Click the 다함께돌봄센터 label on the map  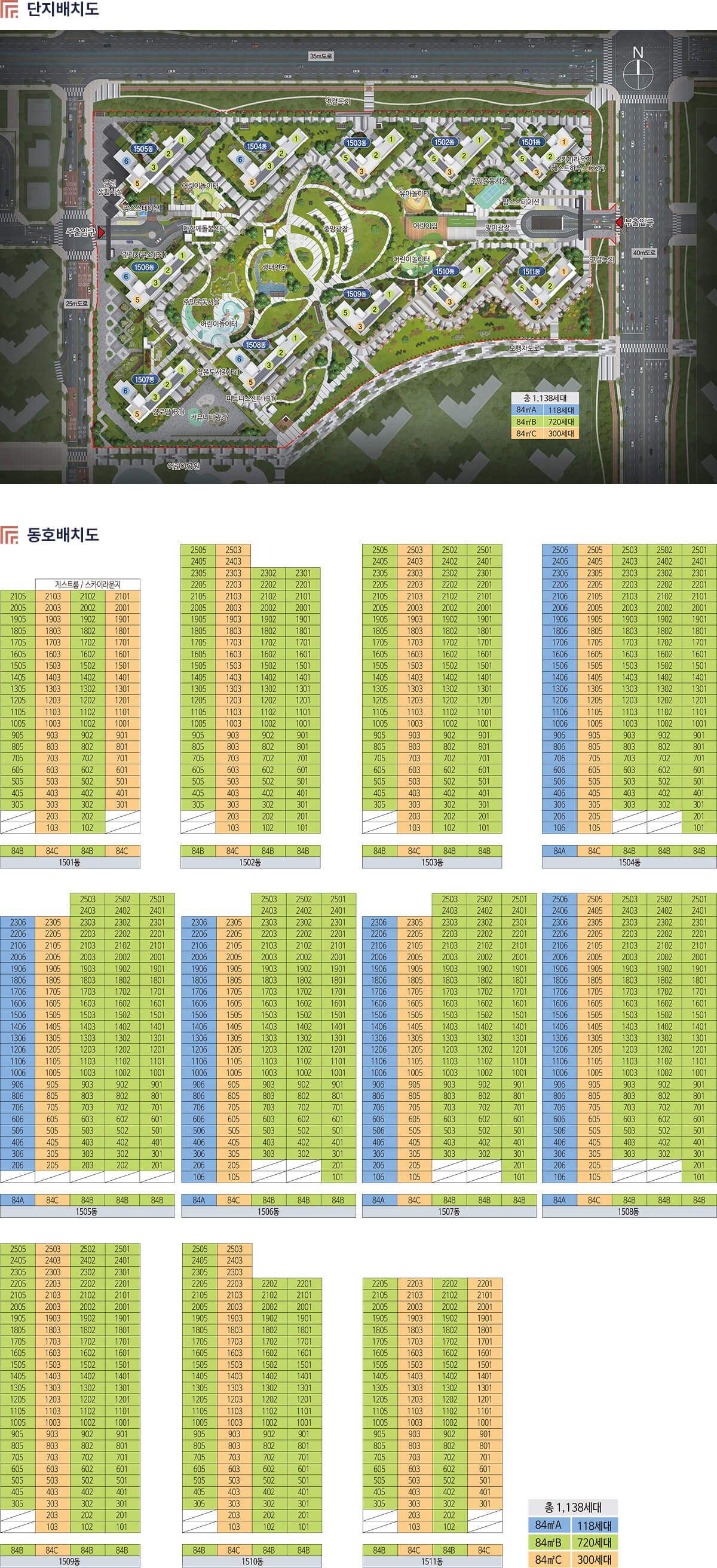pyautogui.click(x=204, y=229)
